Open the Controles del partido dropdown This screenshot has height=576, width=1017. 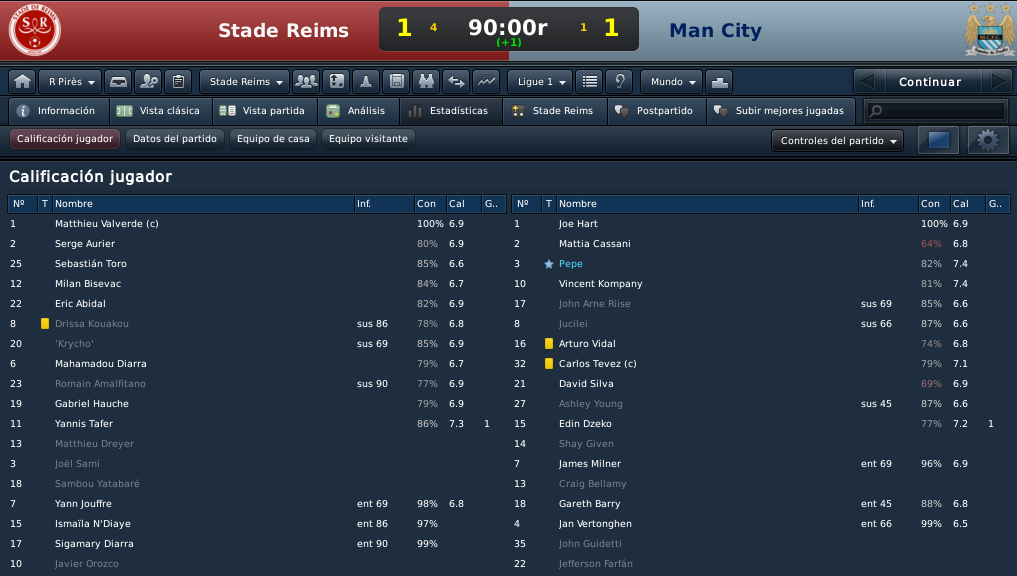pos(837,141)
